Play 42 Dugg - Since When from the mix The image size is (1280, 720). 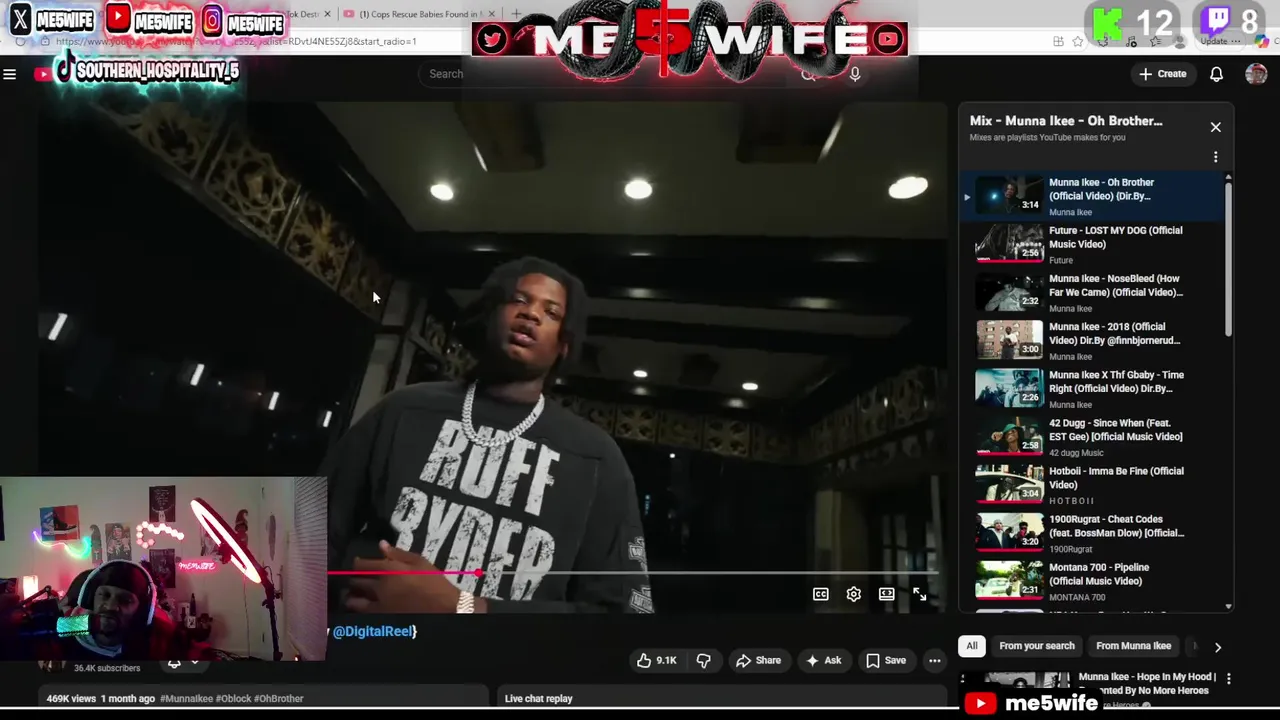pyautogui.click(x=1093, y=436)
